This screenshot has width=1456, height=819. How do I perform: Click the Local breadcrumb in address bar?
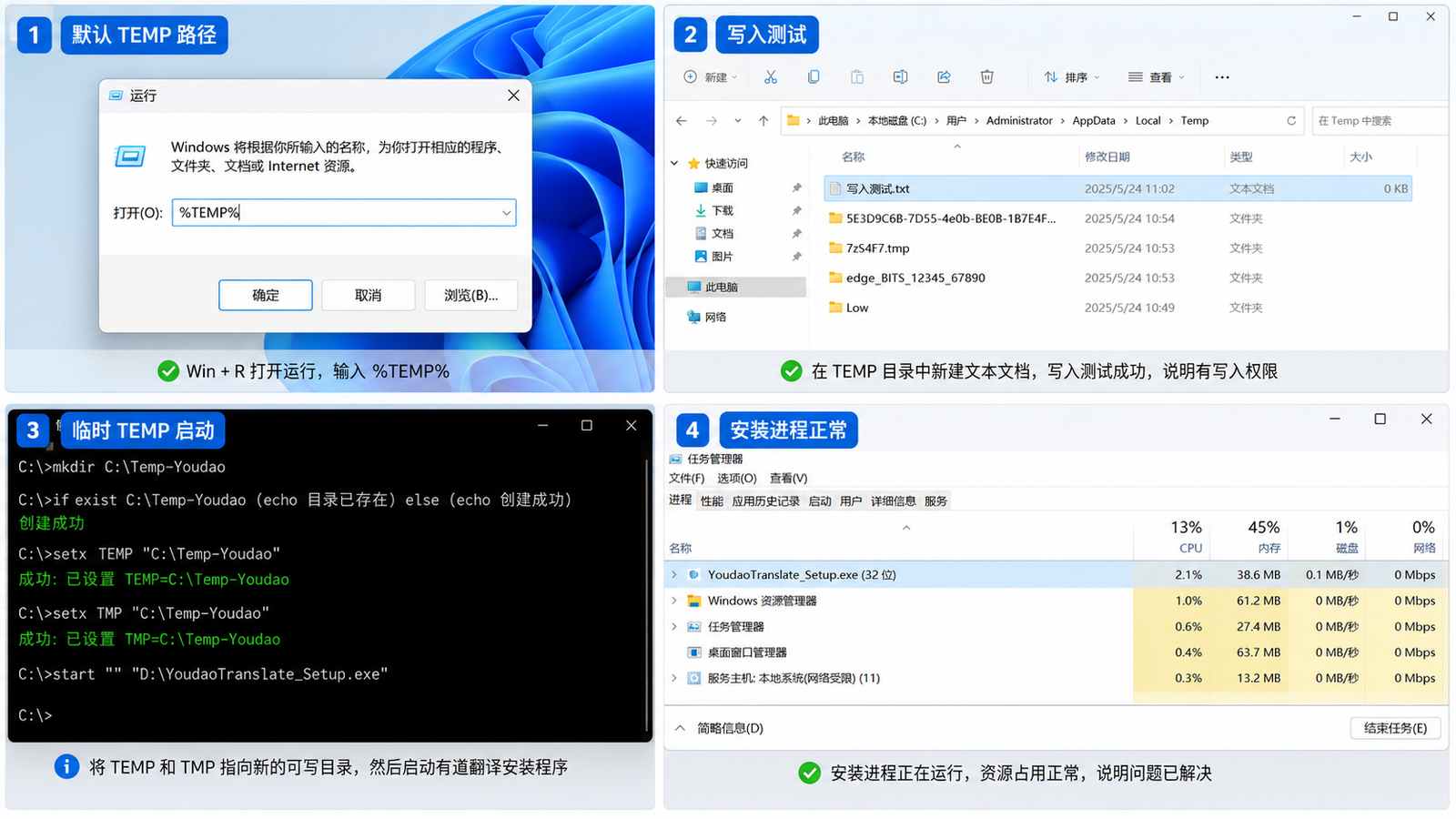click(1148, 121)
